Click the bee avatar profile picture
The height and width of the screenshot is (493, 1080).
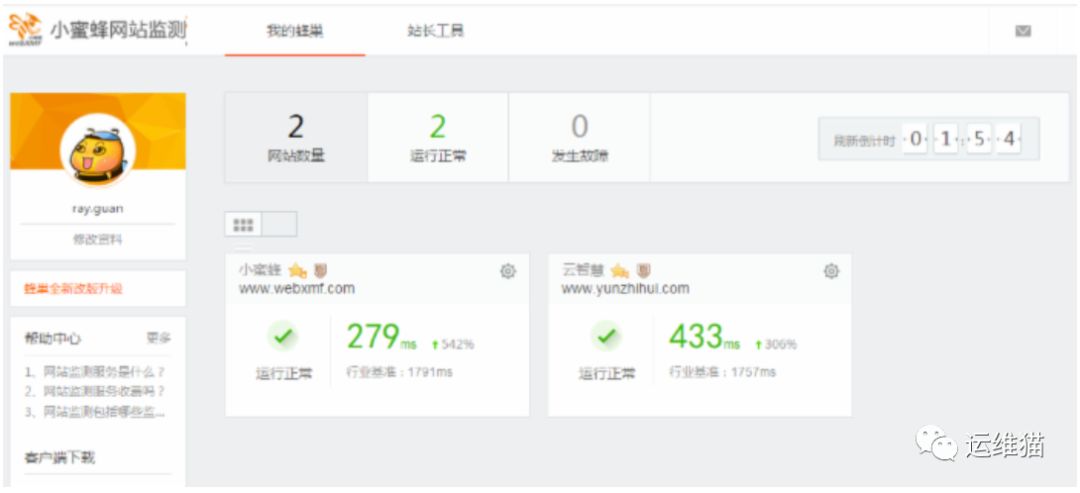(x=97, y=151)
